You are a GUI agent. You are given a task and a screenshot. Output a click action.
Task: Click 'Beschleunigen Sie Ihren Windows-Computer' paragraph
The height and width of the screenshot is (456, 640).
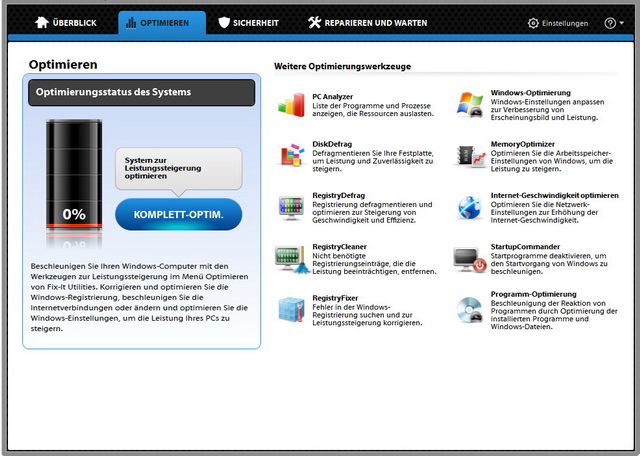click(x=139, y=298)
